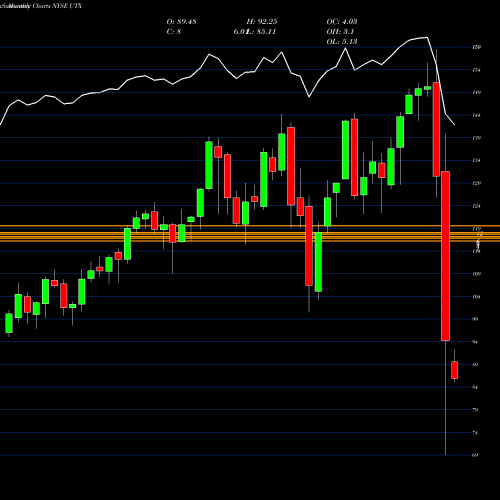
Task: Click the 'OL: 5.13' readout
Action: click(342, 42)
